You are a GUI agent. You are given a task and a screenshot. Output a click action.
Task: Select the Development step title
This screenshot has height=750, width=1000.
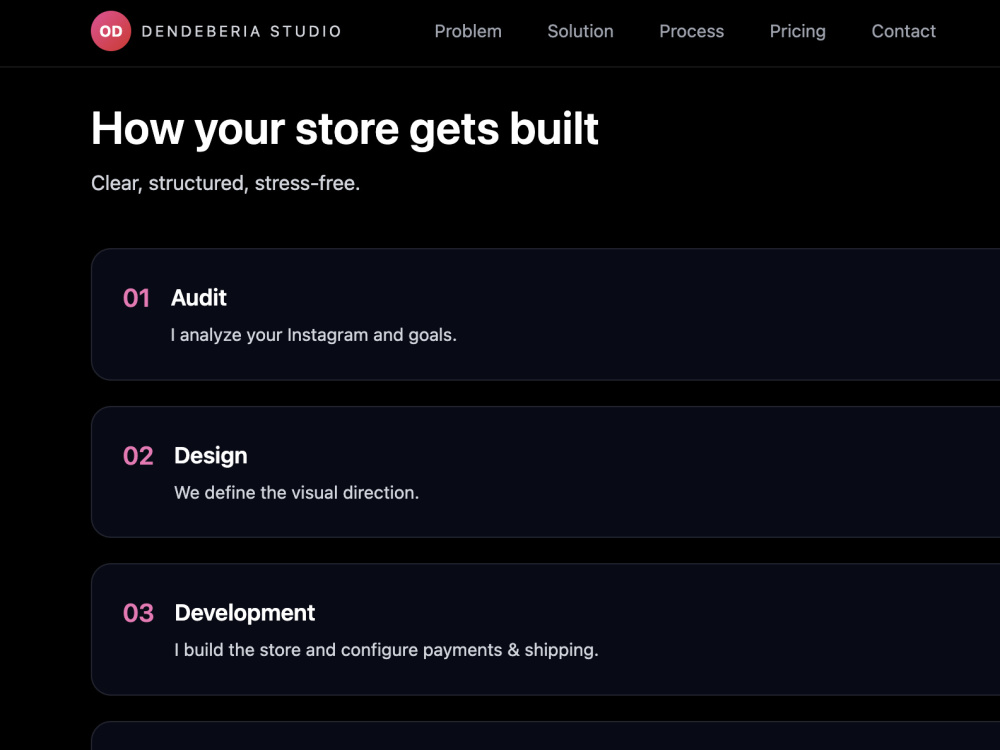(245, 613)
